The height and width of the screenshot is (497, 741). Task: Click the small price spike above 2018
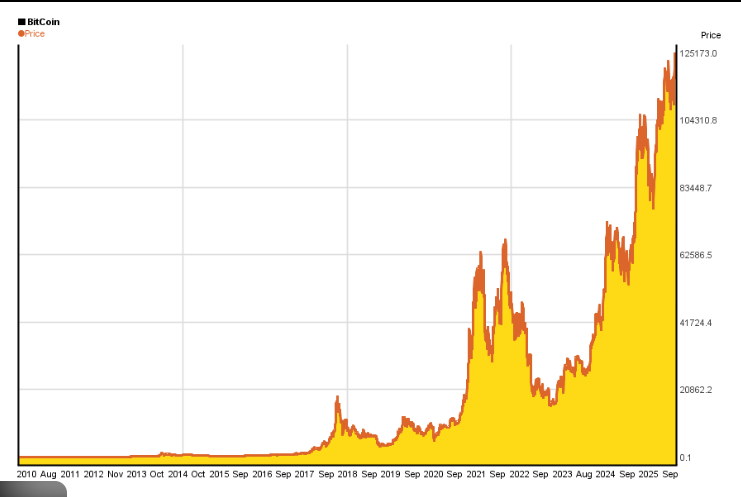(338, 398)
